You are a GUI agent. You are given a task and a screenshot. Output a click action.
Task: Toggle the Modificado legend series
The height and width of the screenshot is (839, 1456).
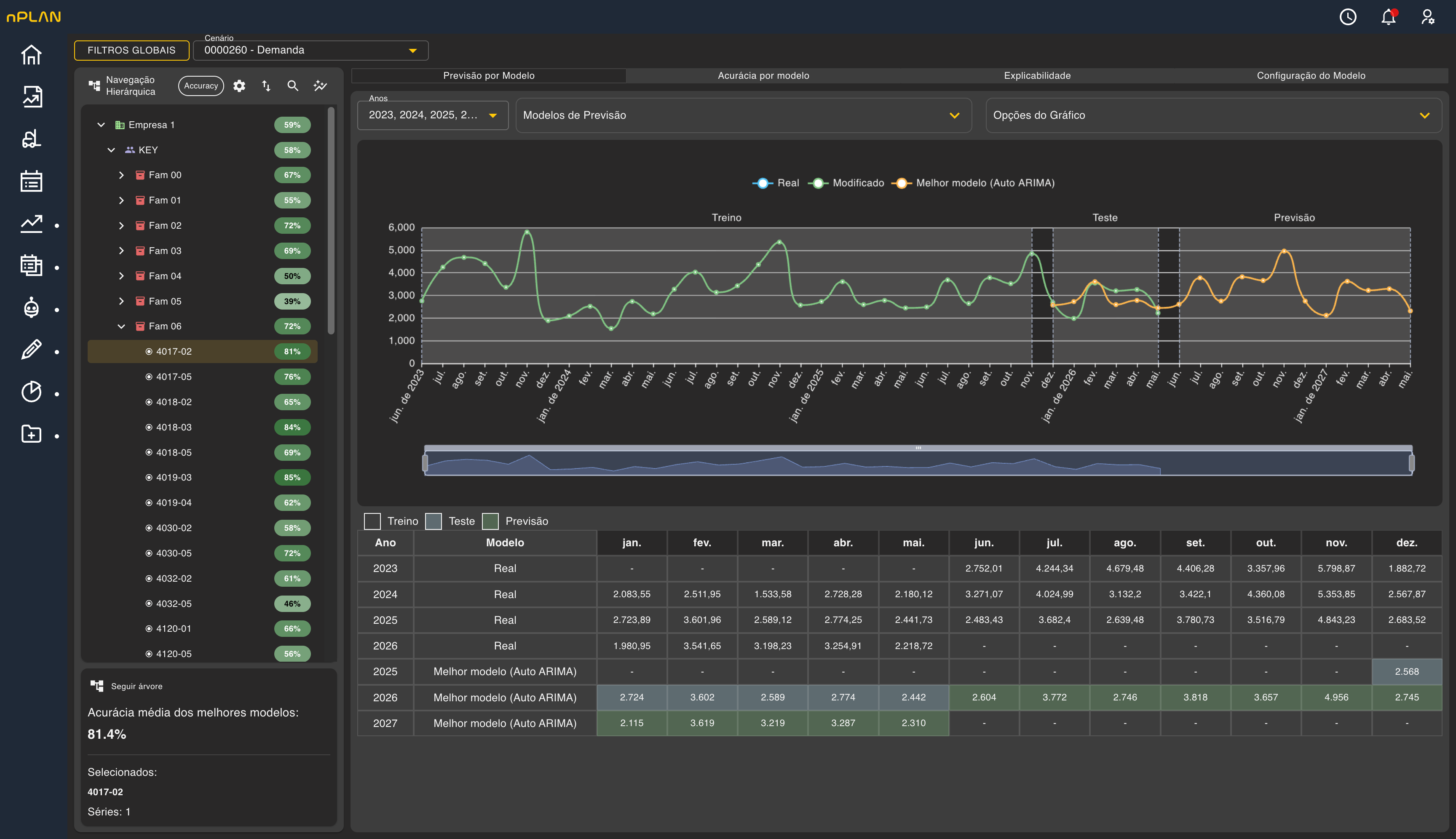coord(846,183)
